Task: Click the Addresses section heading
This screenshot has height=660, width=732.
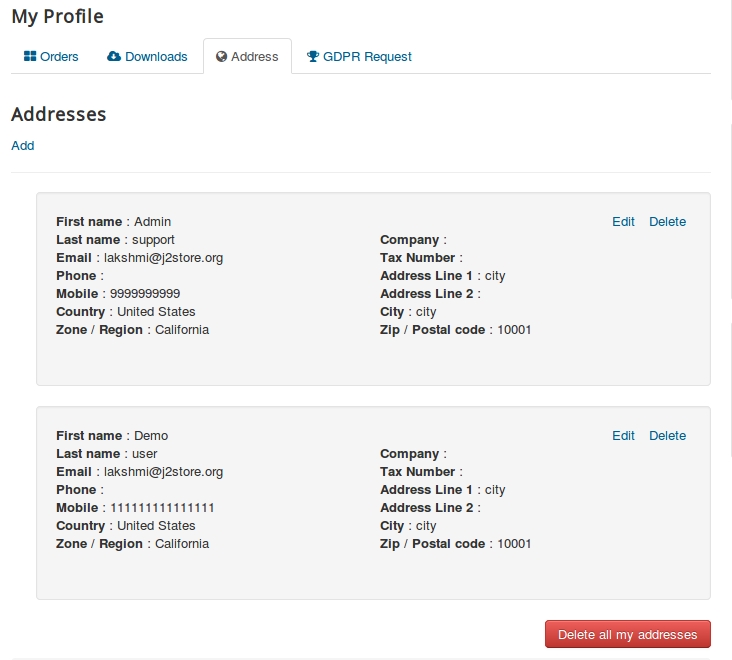Action: click(59, 114)
